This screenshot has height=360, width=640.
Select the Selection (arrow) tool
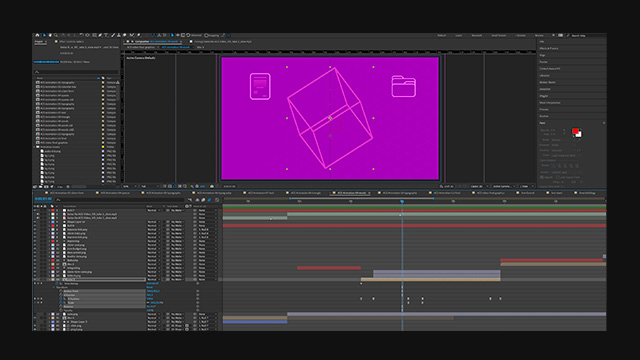(44, 36)
